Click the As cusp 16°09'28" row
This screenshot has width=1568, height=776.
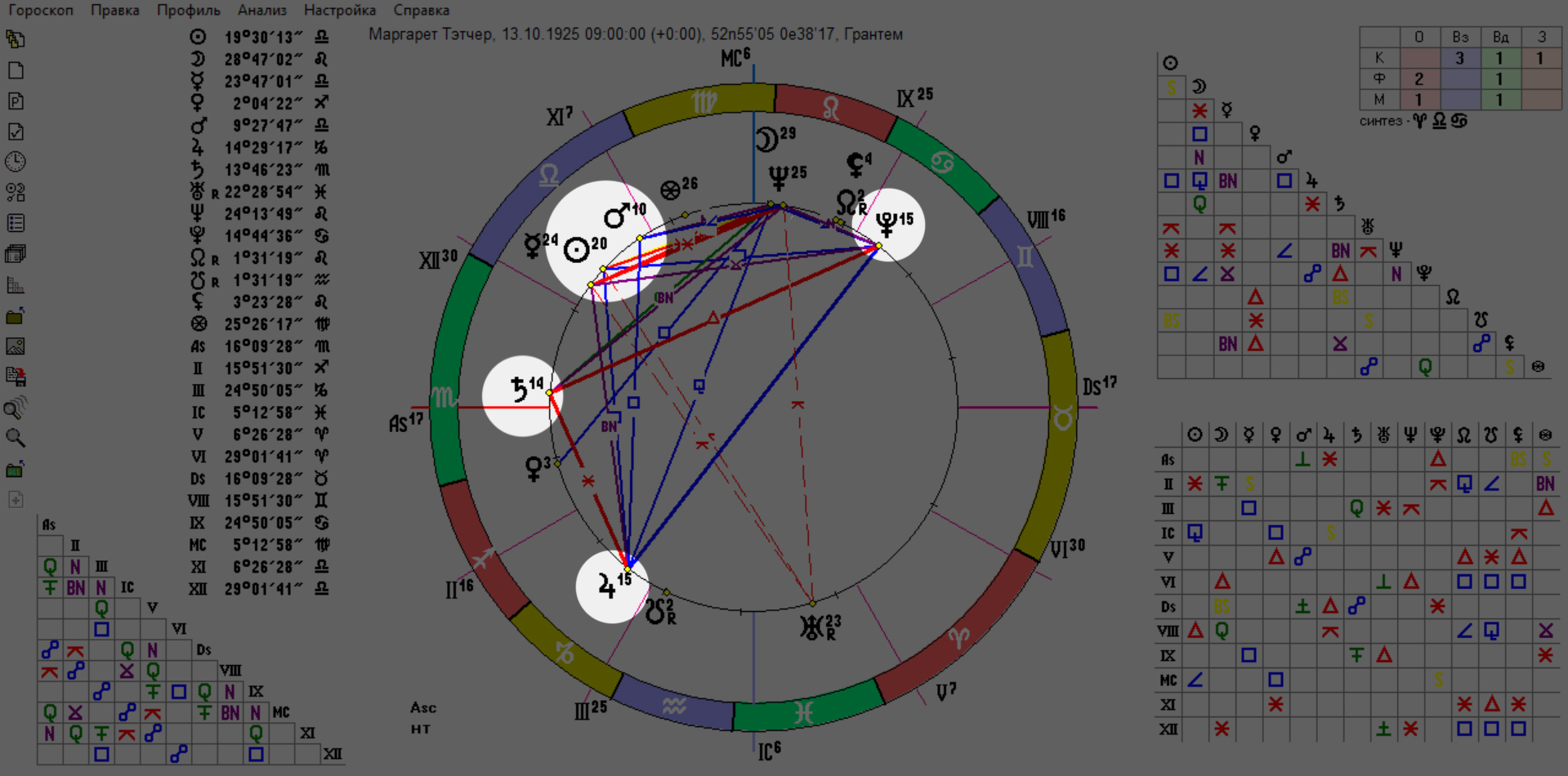(259, 346)
